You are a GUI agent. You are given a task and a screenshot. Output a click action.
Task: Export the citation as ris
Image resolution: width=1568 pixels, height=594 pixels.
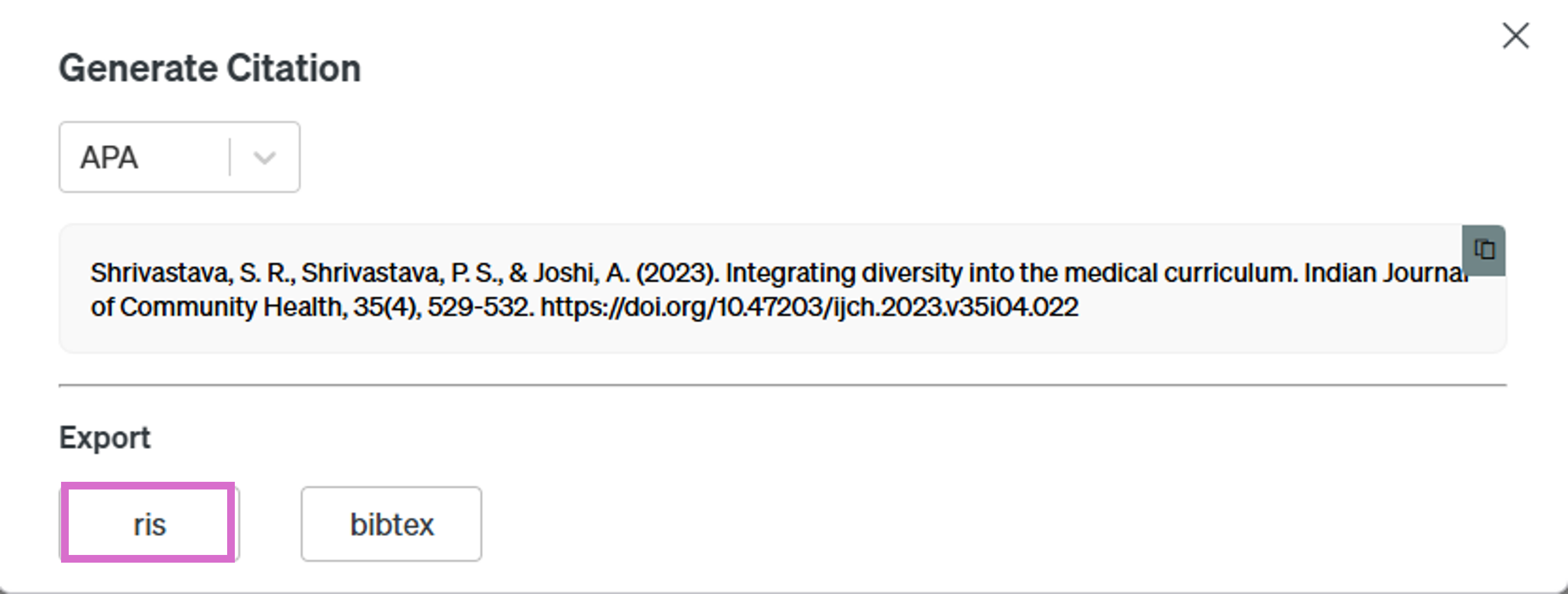149,524
